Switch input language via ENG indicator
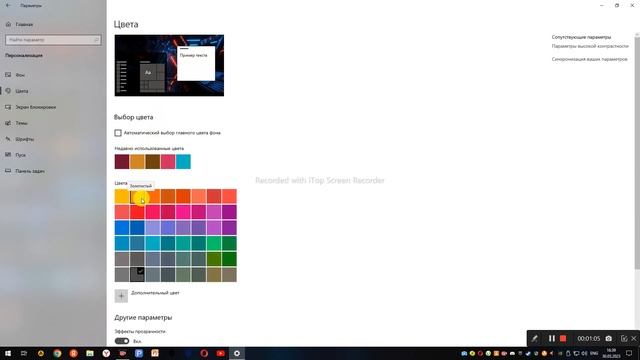Viewport: 640px width, 360px height. [x=594, y=353]
